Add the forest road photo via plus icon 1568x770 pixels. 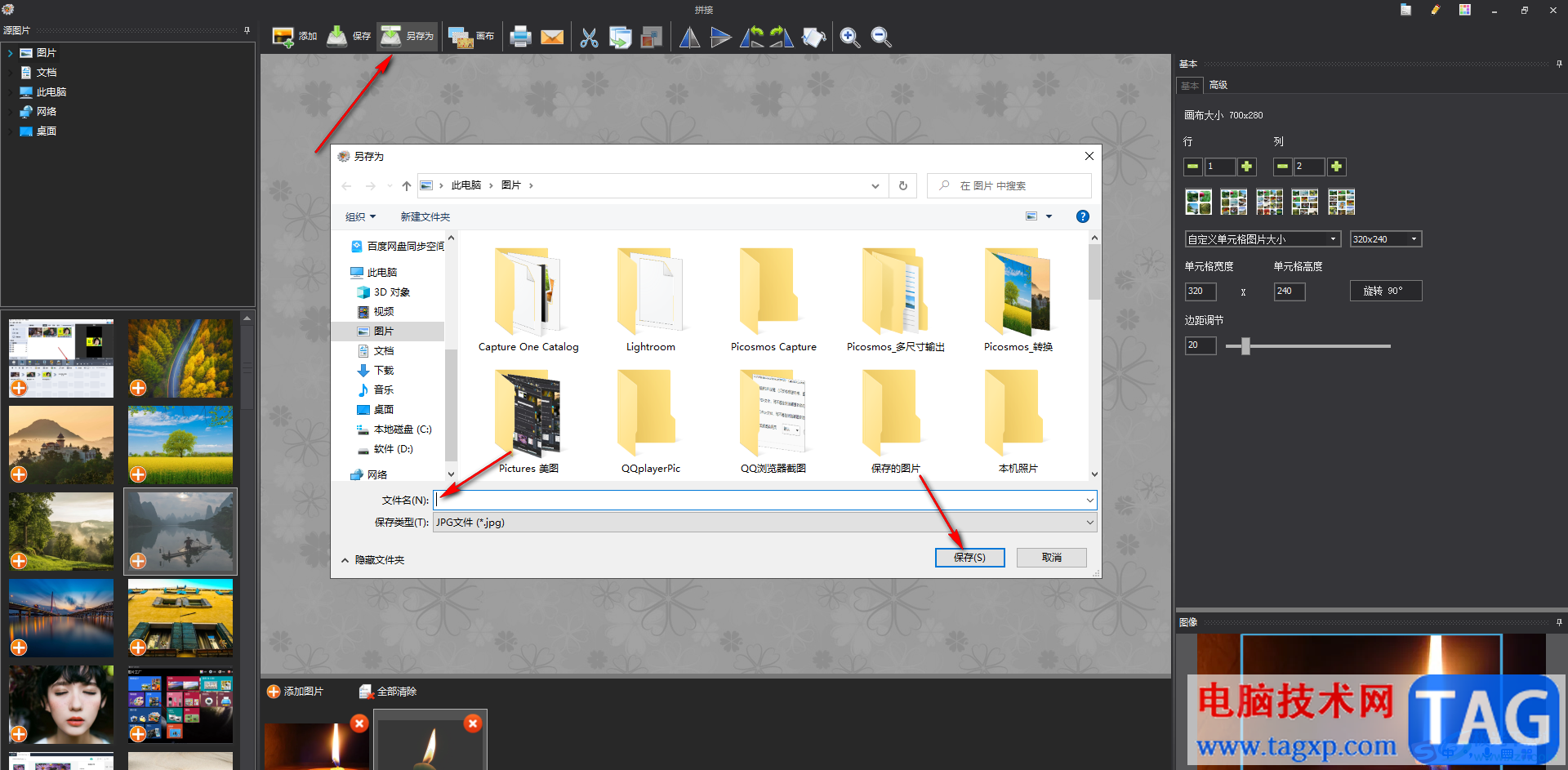click(138, 388)
